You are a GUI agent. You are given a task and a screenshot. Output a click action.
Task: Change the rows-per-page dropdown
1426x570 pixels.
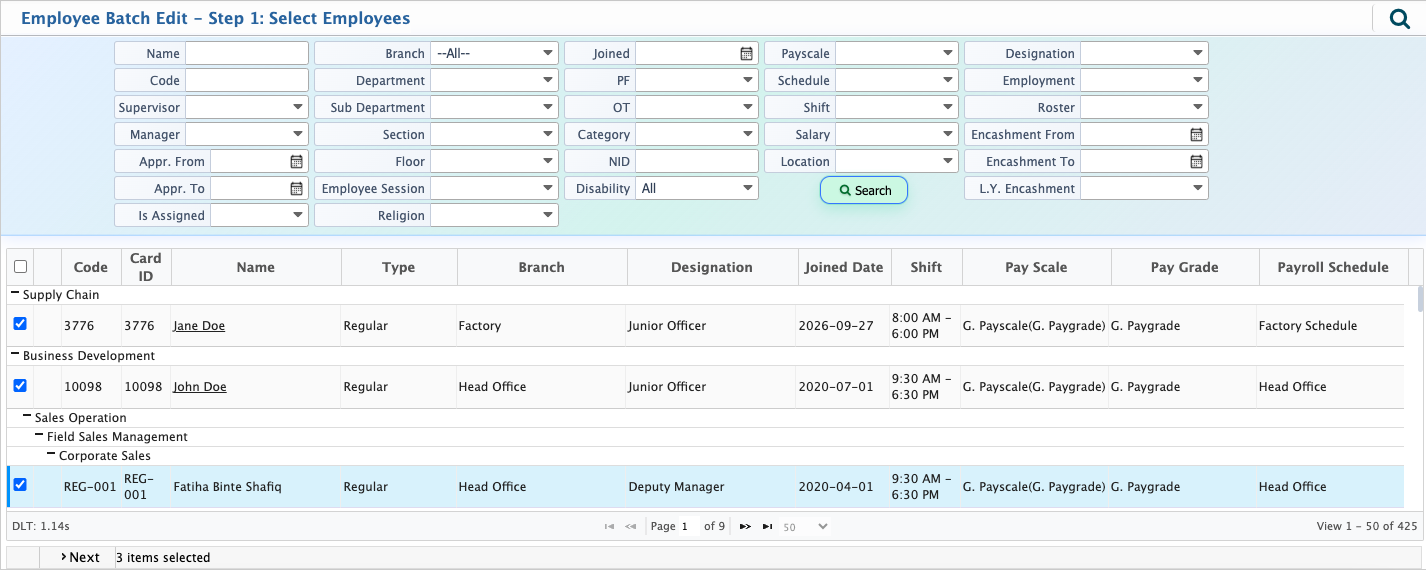[806, 526]
